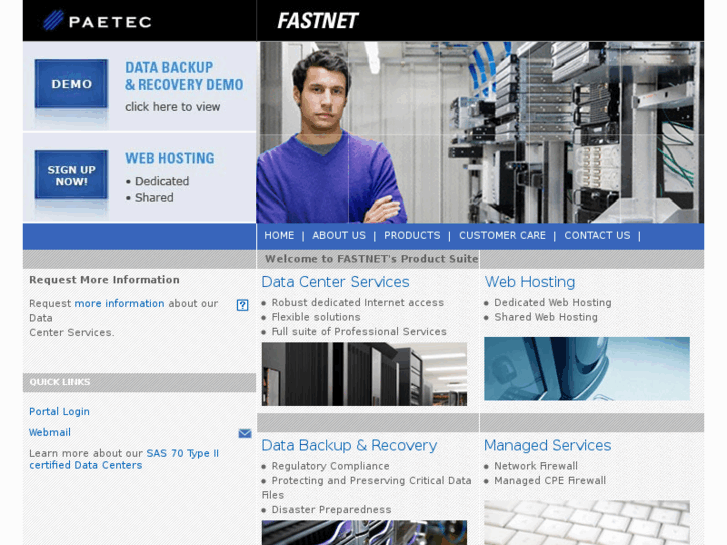The width and height of the screenshot is (727, 545).
Task: Click the PAETEC logo
Action: coord(97,21)
